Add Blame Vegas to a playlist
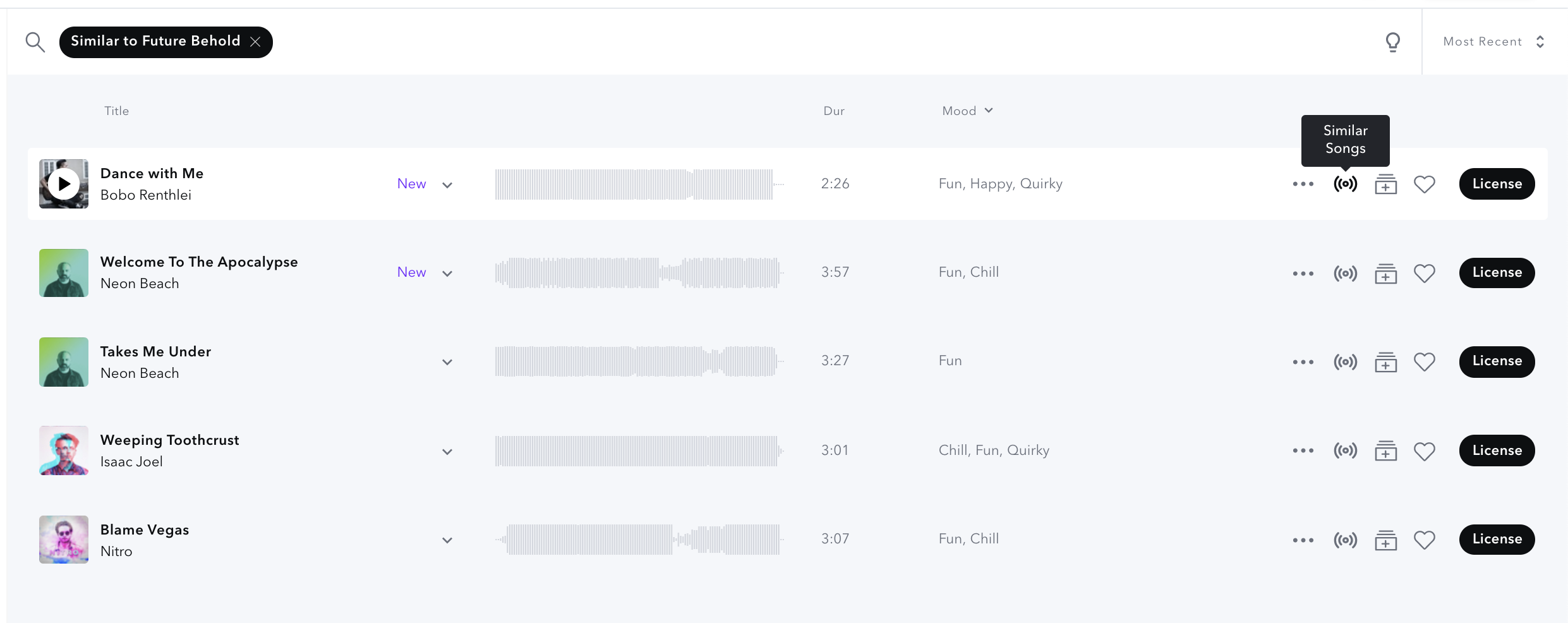Image resolution: width=1568 pixels, height=623 pixels. click(x=1385, y=540)
